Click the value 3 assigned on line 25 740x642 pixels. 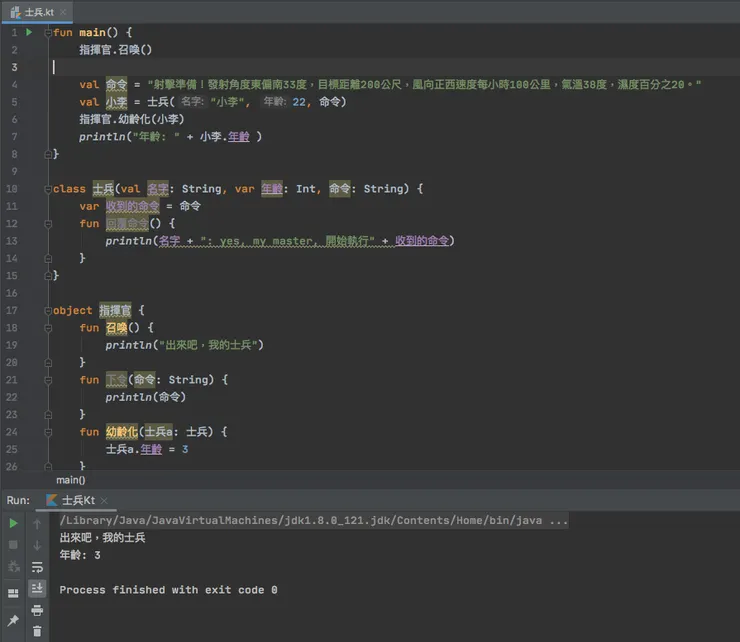(185, 449)
